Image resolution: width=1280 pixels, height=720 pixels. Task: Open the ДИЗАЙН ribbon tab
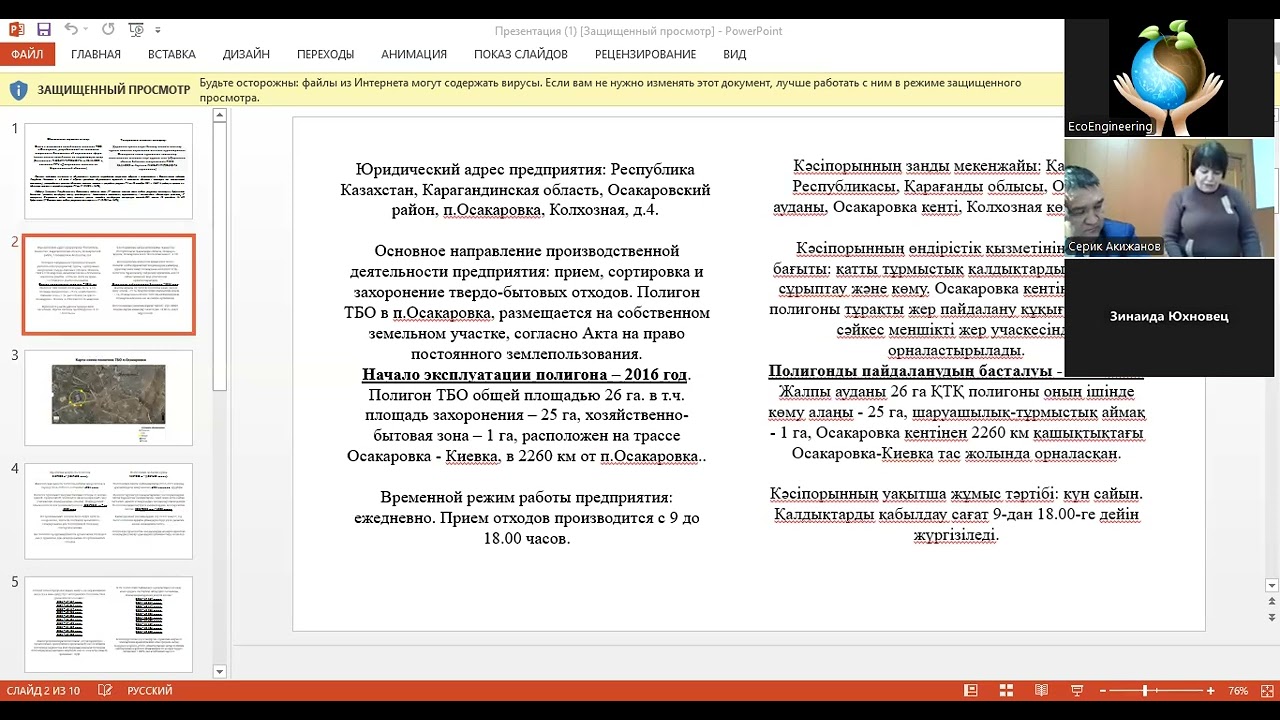click(x=246, y=54)
